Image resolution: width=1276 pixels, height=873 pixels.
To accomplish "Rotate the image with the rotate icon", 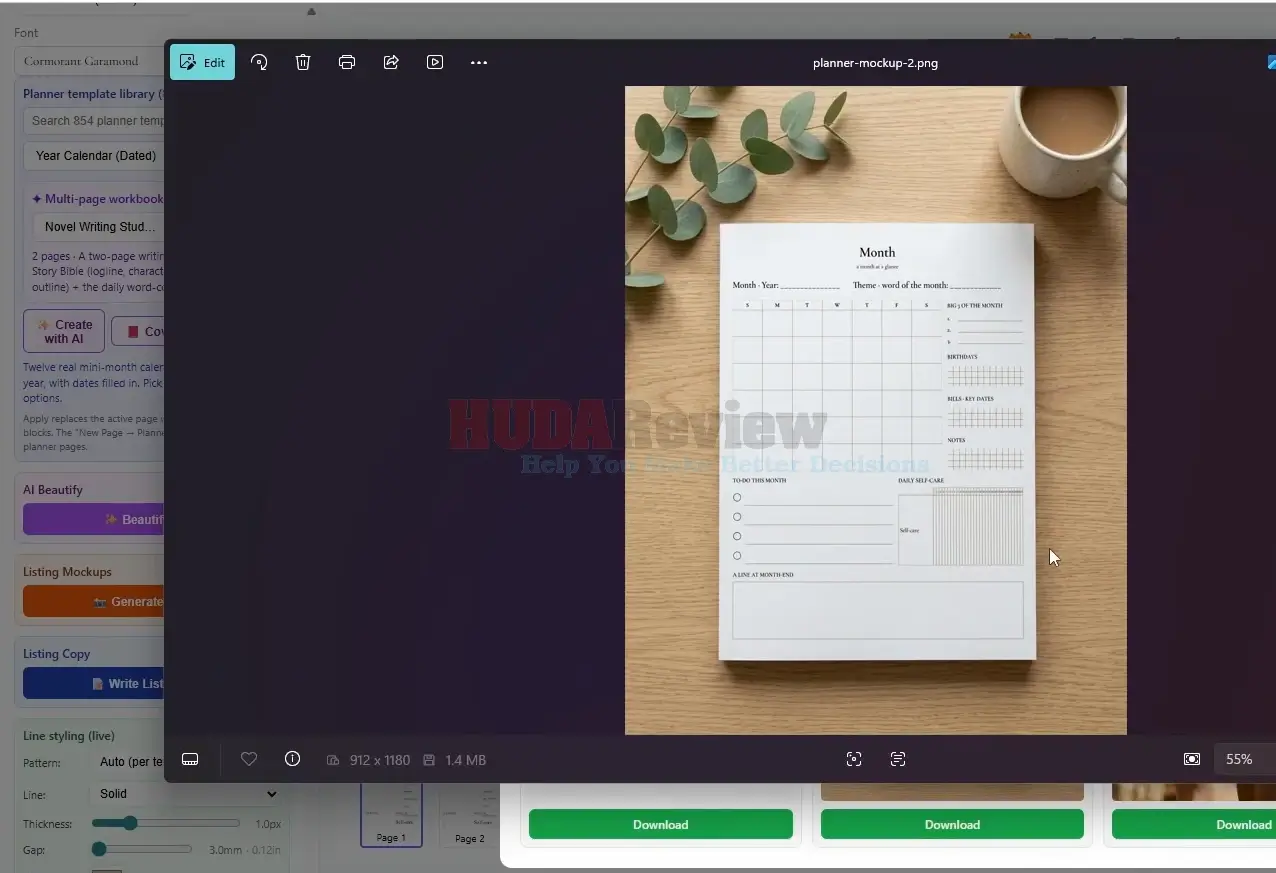I will [x=259, y=62].
